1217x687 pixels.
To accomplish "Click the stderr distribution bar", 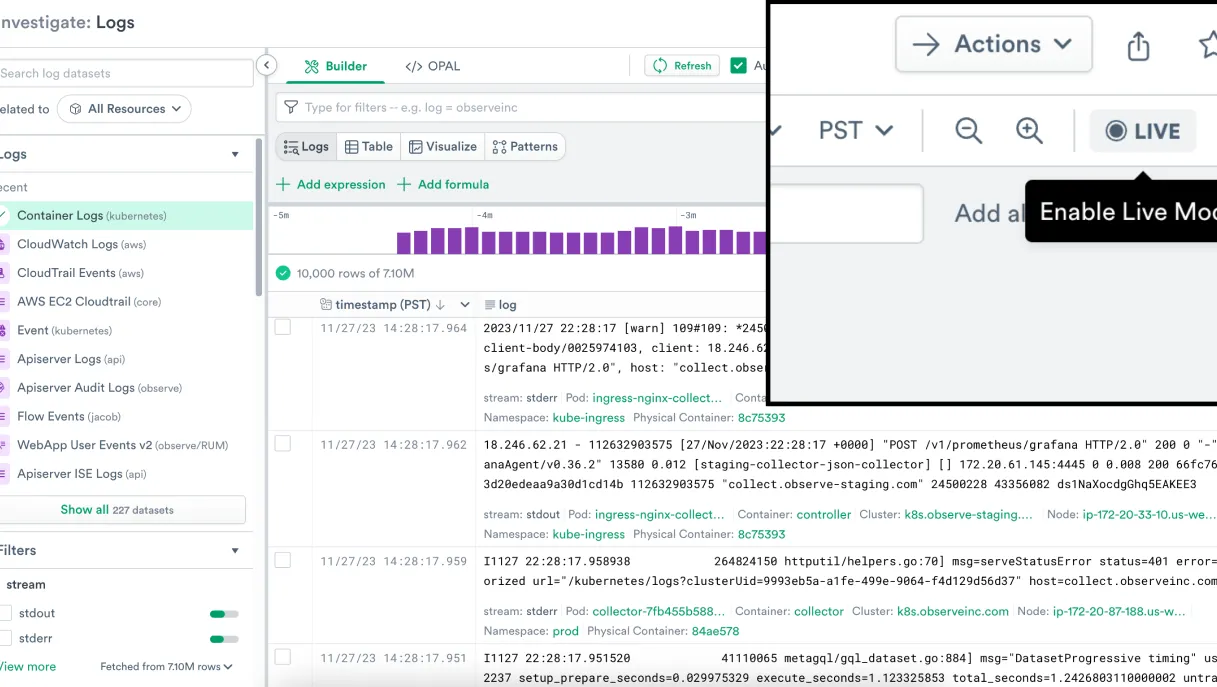I will point(224,639).
